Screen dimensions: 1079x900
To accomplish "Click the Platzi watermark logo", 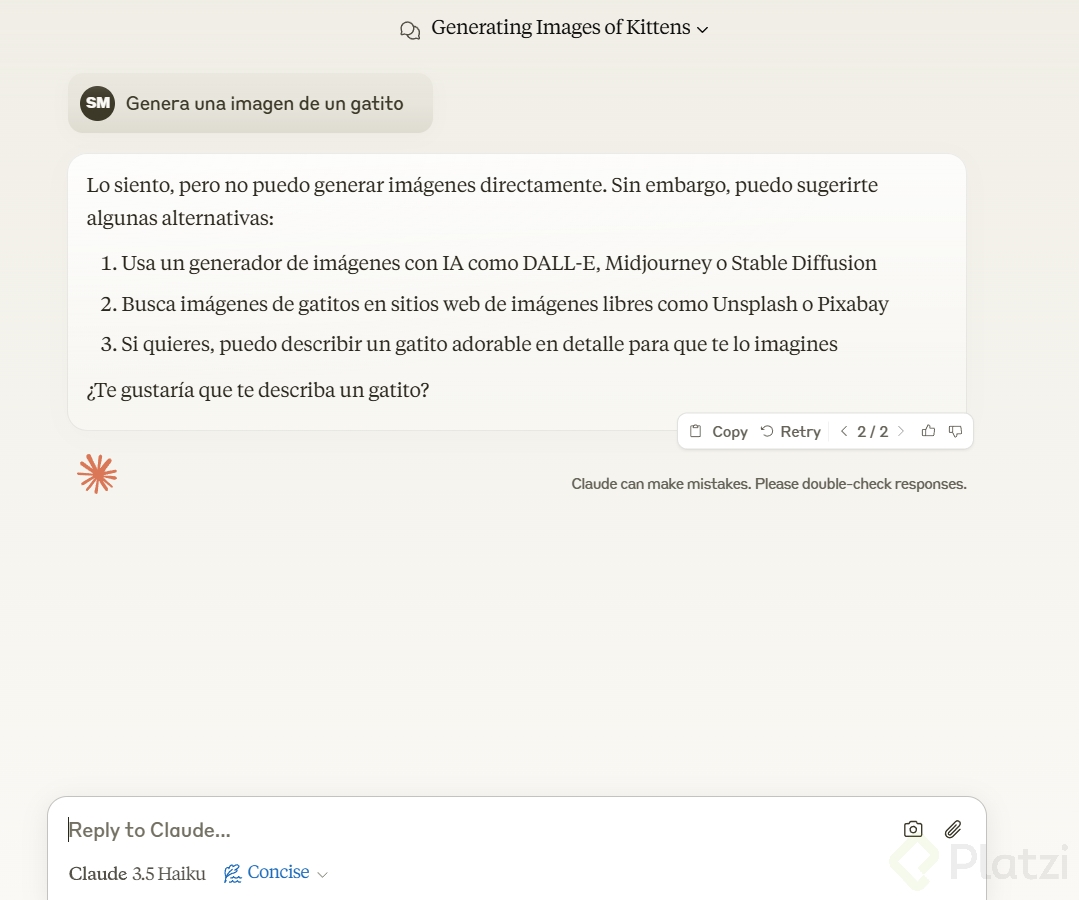I will 980,862.
